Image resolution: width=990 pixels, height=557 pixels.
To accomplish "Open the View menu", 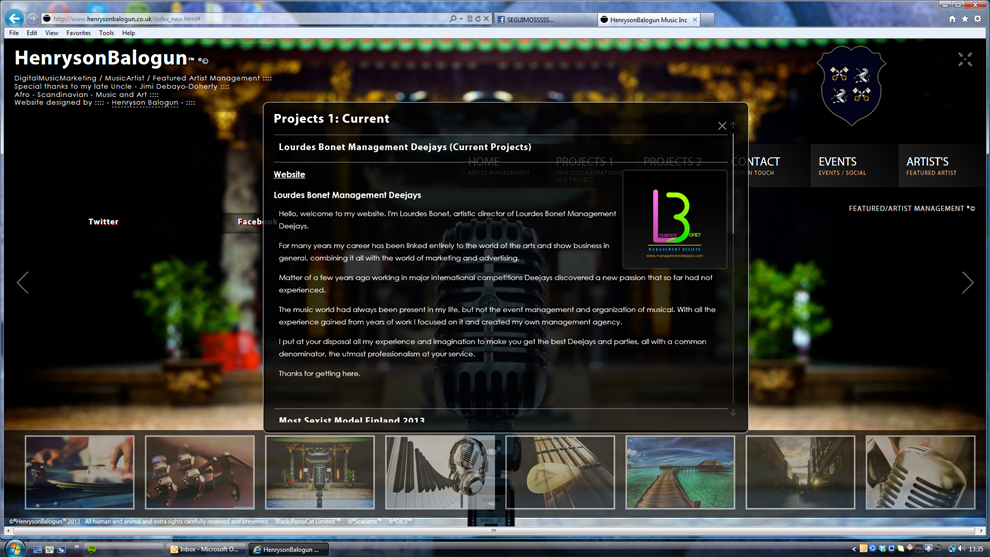I will click(x=52, y=33).
